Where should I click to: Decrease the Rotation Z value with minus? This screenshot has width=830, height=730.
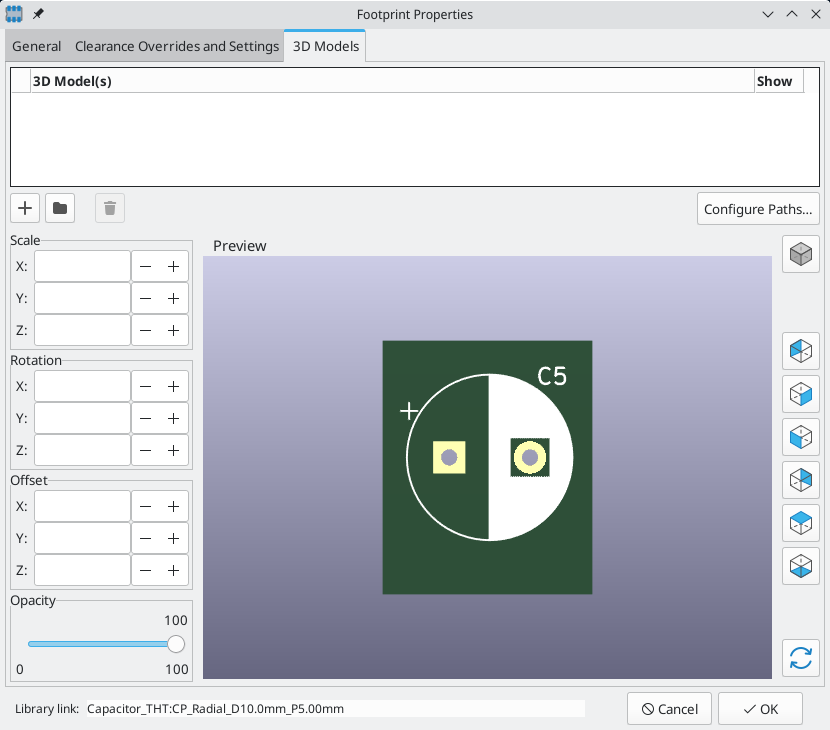(146, 450)
